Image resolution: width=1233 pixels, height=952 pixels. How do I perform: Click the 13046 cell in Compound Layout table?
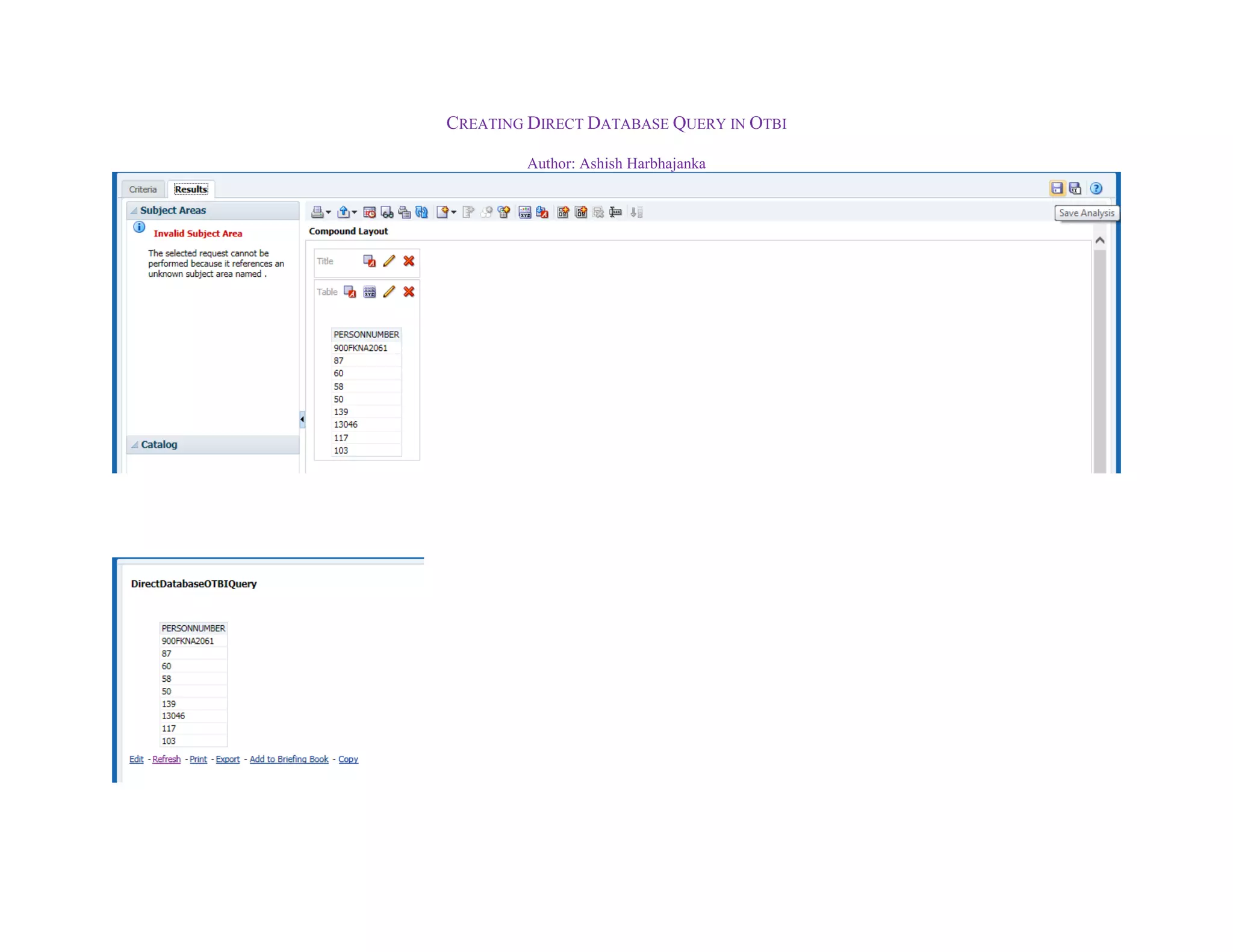point(366,425)
